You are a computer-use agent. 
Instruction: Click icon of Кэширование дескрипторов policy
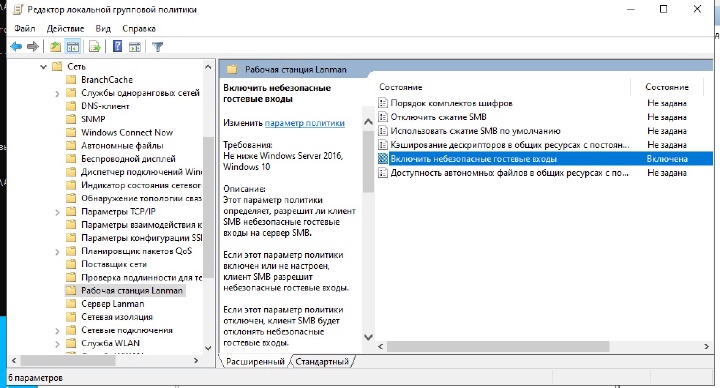tap(382, 145)
